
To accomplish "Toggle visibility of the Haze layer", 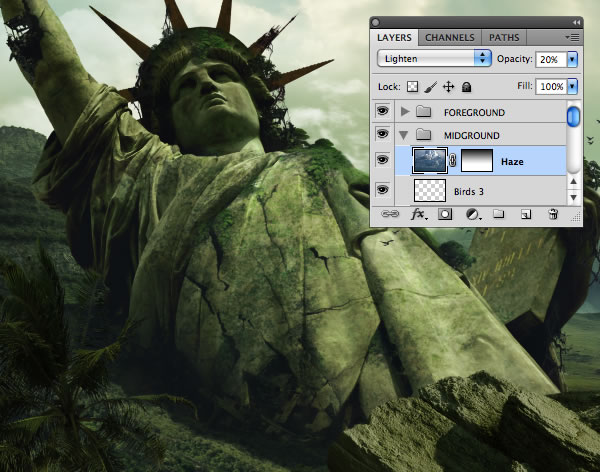I will [383, 160].
